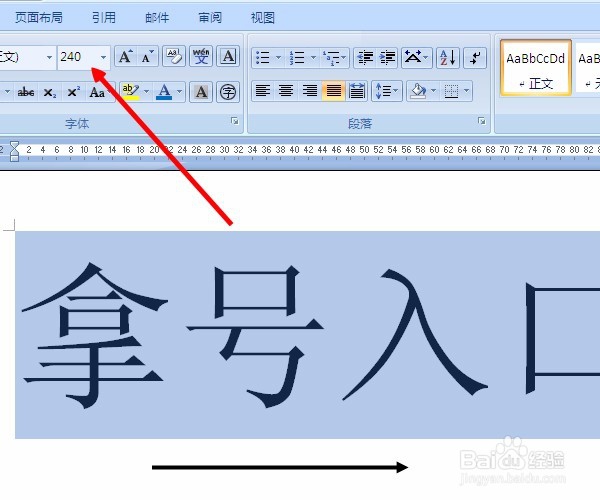
Task: Select the 正文 style thumbnail
Action: pyautogui.click(x=536, y=67)
